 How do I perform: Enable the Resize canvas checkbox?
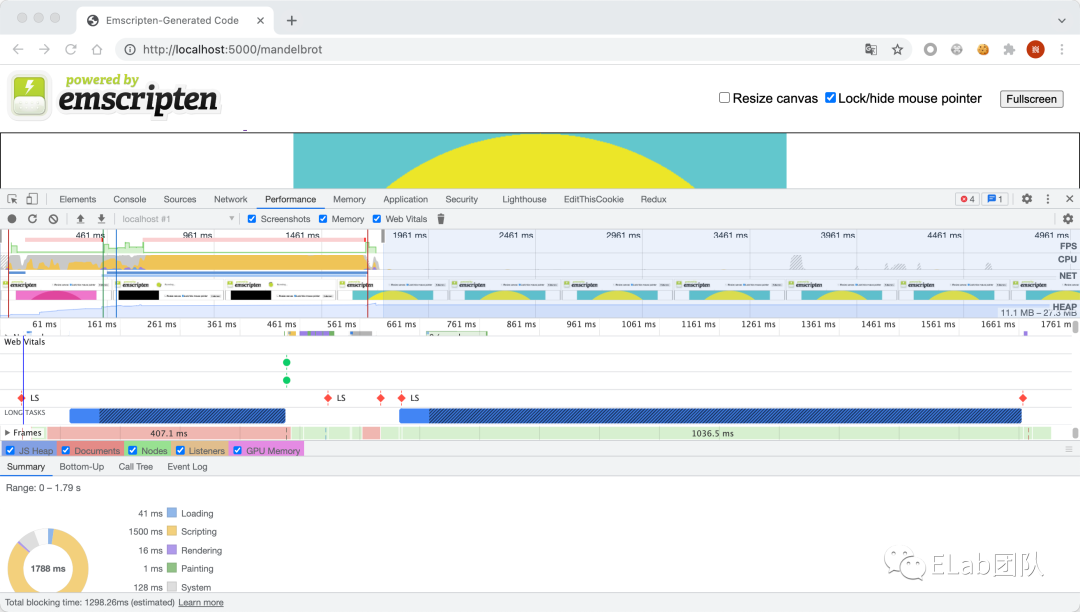[724, 98]
